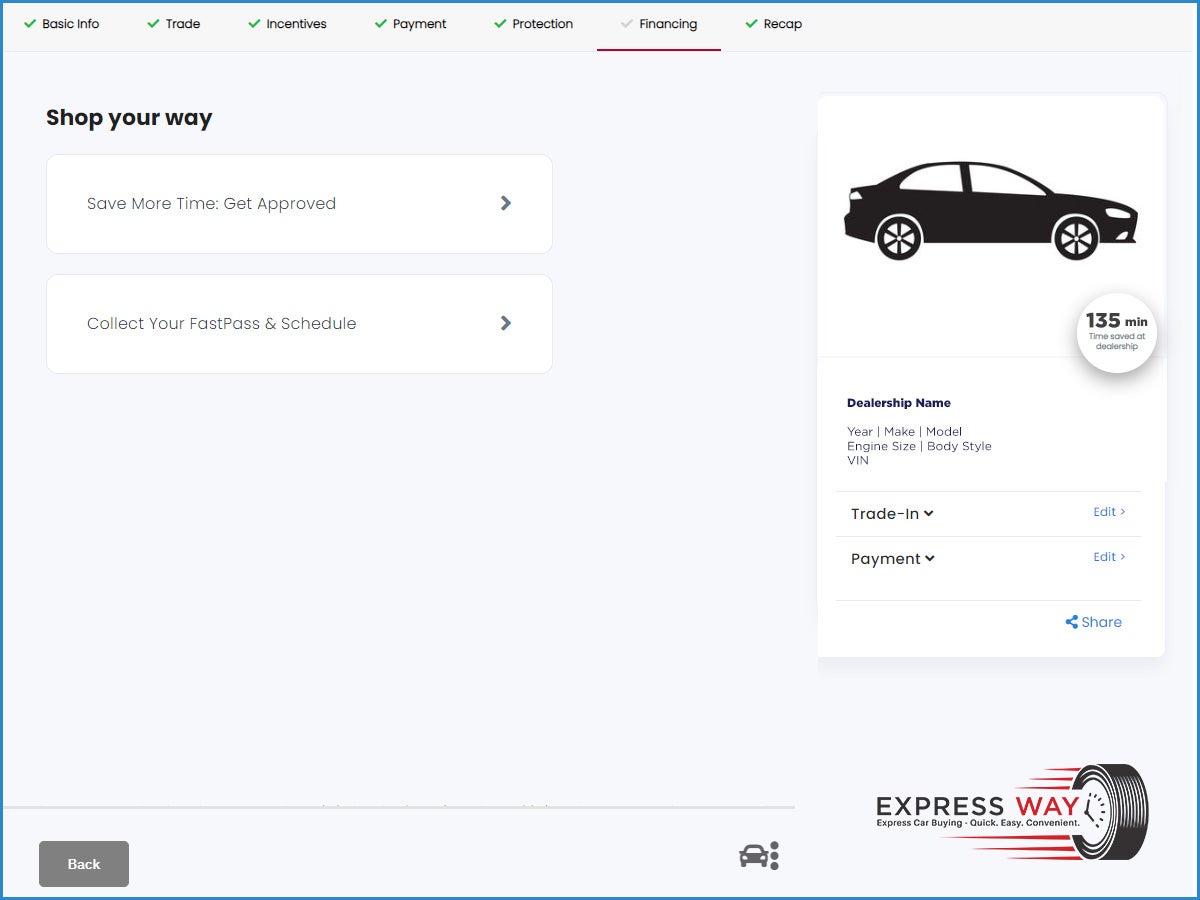Click the arrow on Save More Time card
This screenshot has height=900, width=1200.
coord(506,203)
